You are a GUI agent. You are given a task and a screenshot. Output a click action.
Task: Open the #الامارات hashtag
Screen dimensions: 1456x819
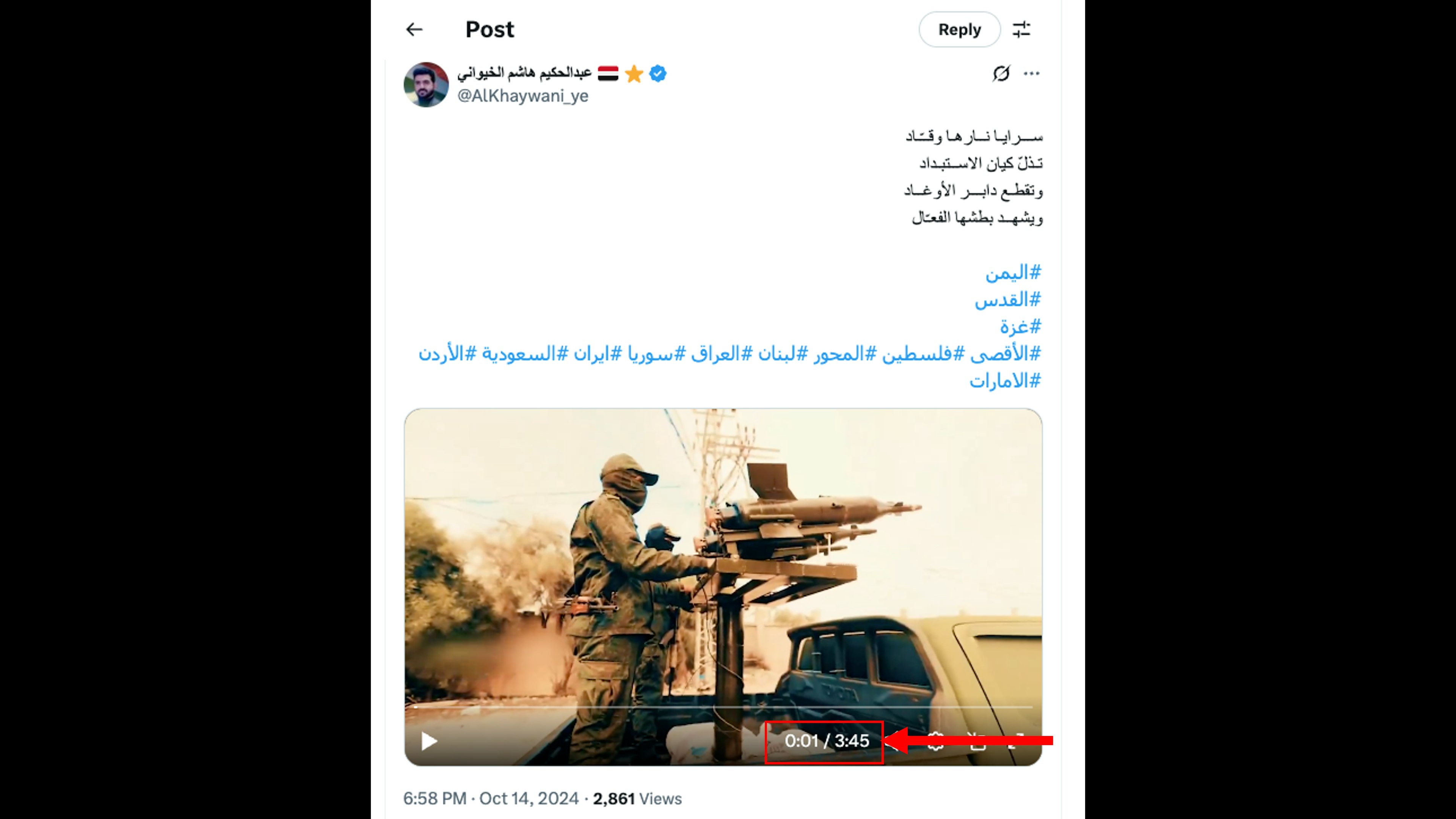tap(1006, 381)
